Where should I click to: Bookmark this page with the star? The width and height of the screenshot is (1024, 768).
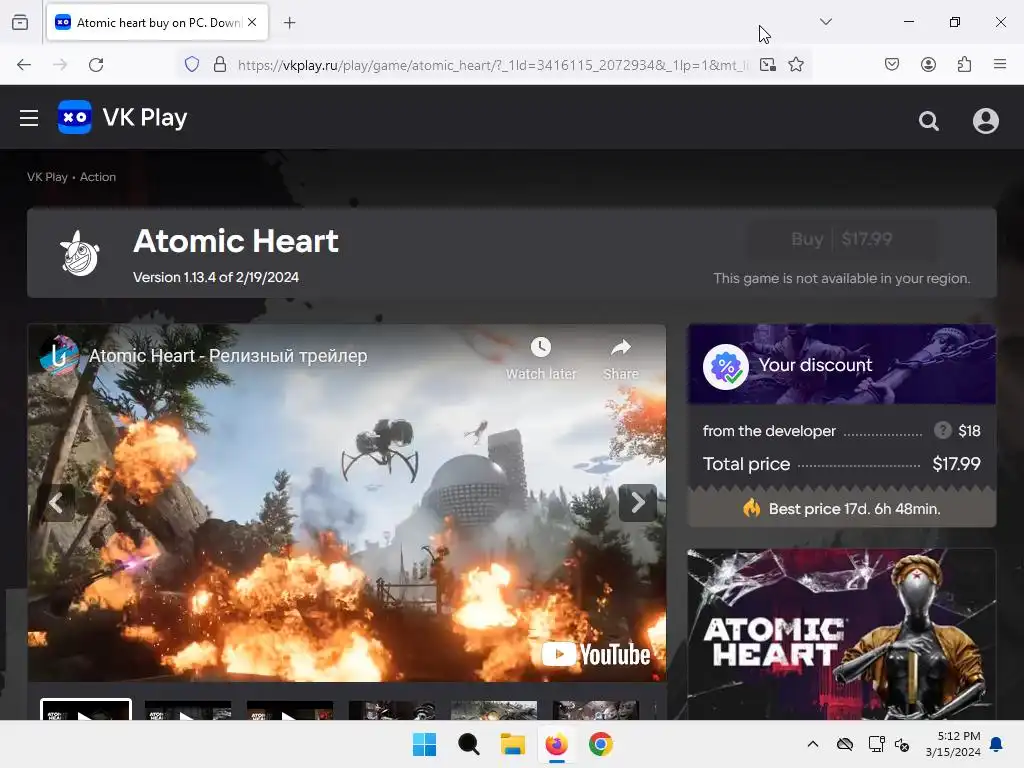[x=795, y=65]
